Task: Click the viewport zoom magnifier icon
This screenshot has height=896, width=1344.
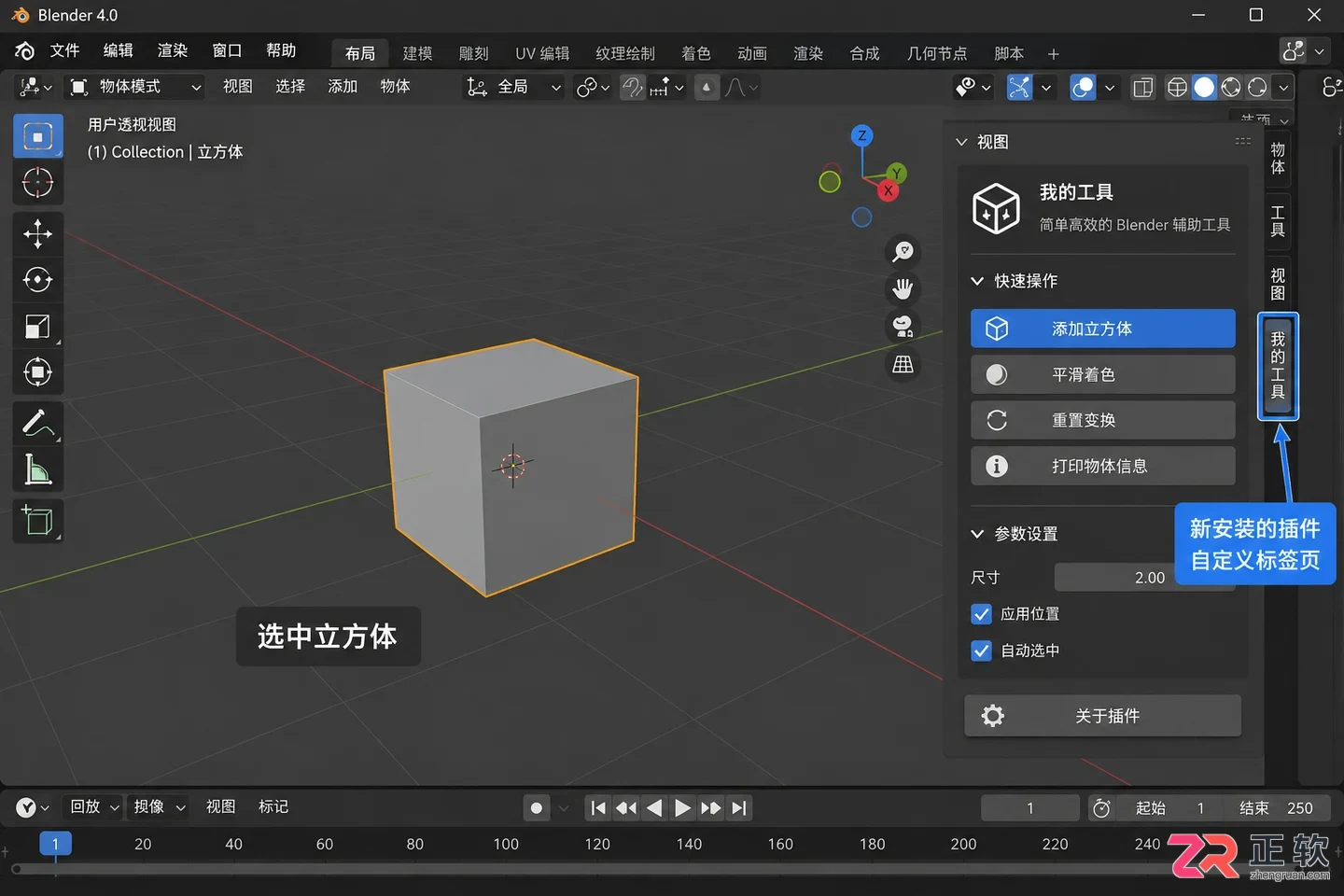Action: (x=903, y=251)
